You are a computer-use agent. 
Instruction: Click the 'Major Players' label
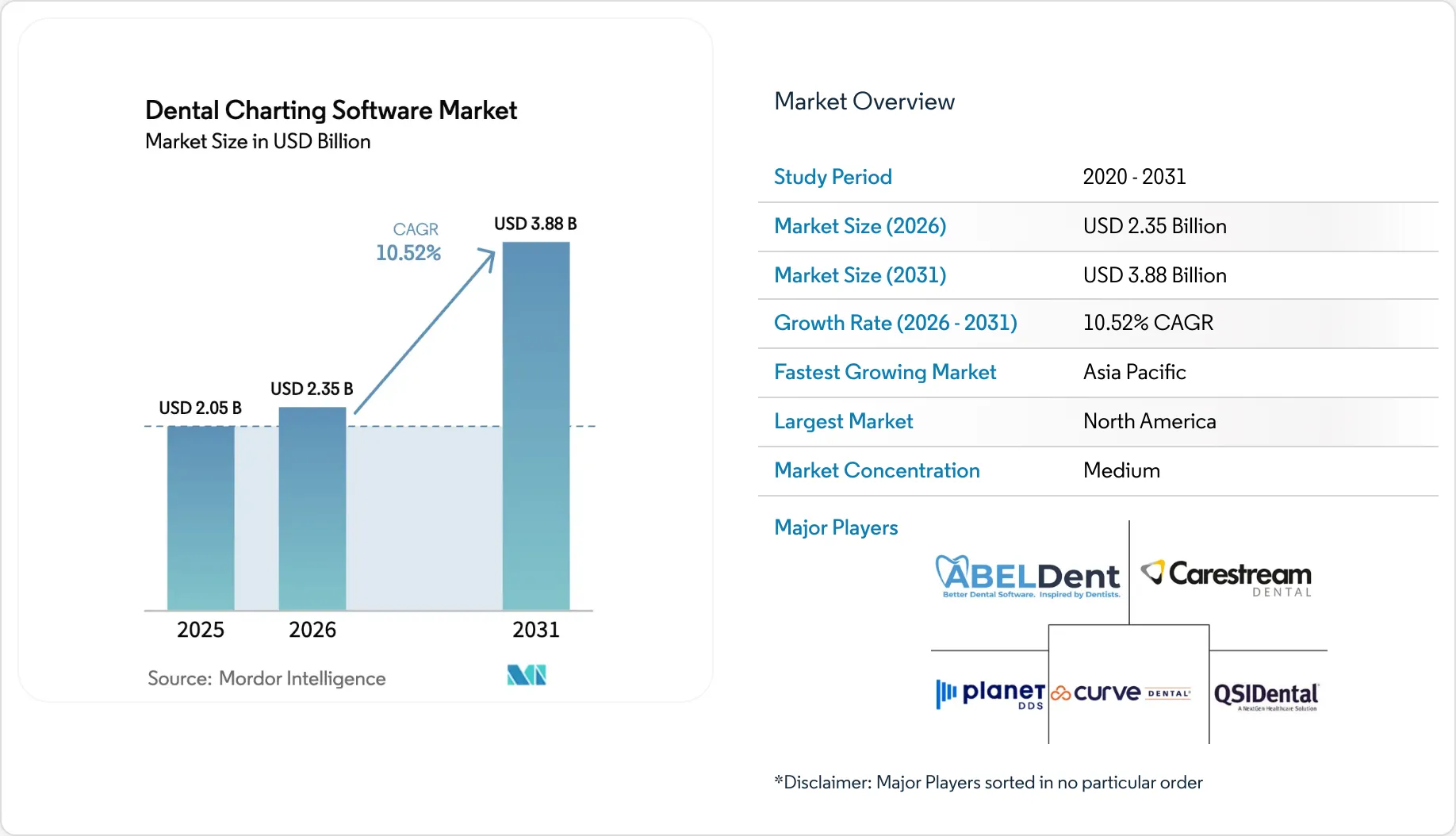coord(836,527)
